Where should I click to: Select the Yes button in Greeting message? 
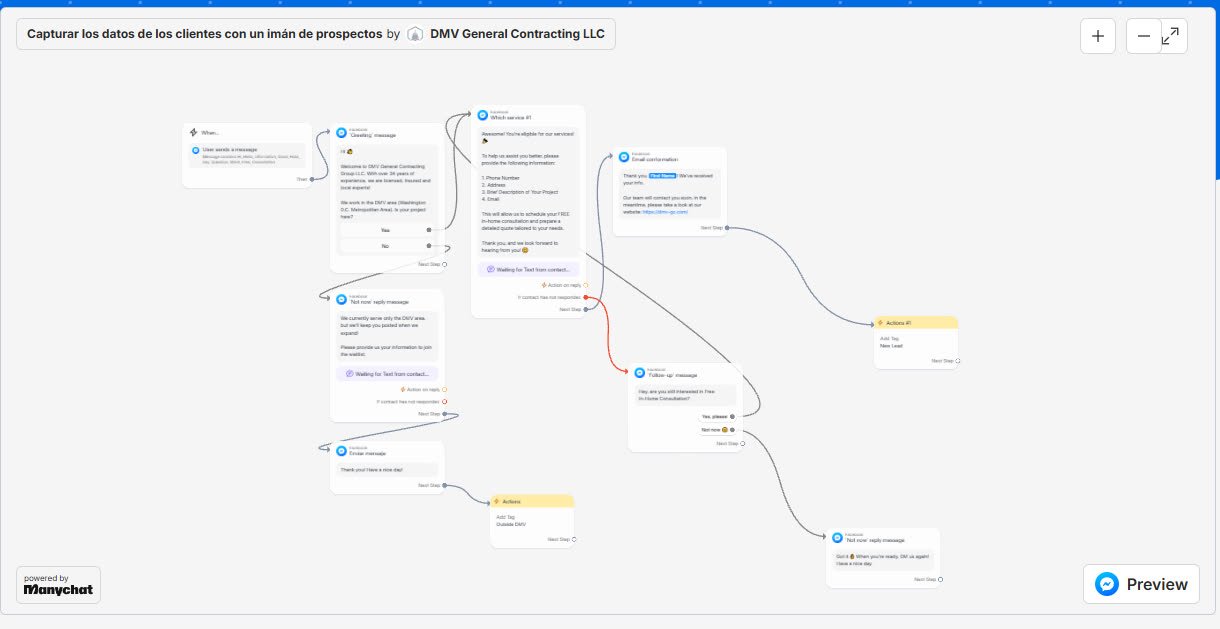385,230
